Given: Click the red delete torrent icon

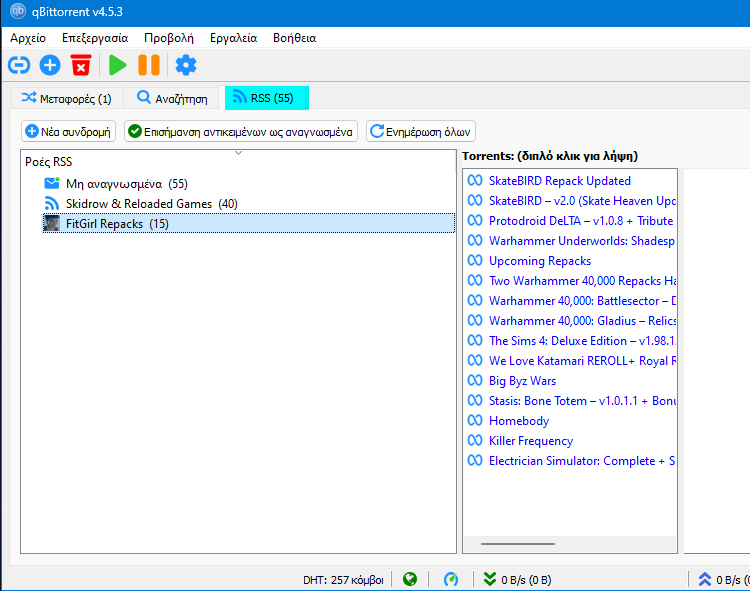Looking at the screenshot, I should pos(81,65).
